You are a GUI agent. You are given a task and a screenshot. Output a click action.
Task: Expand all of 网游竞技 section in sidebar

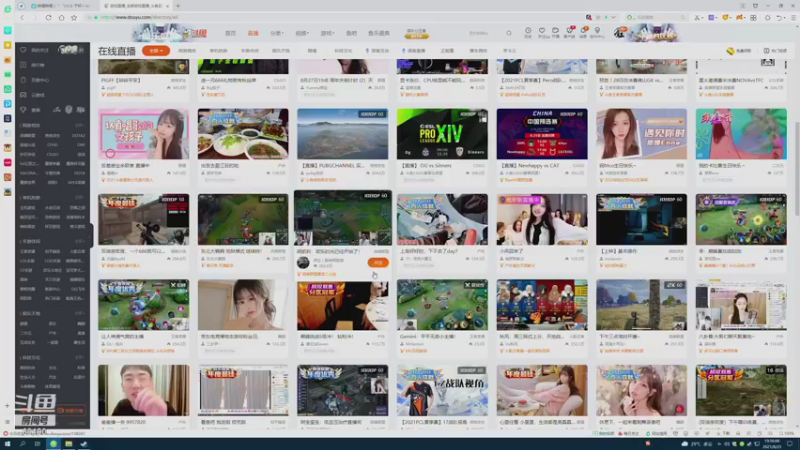(80, 125)
